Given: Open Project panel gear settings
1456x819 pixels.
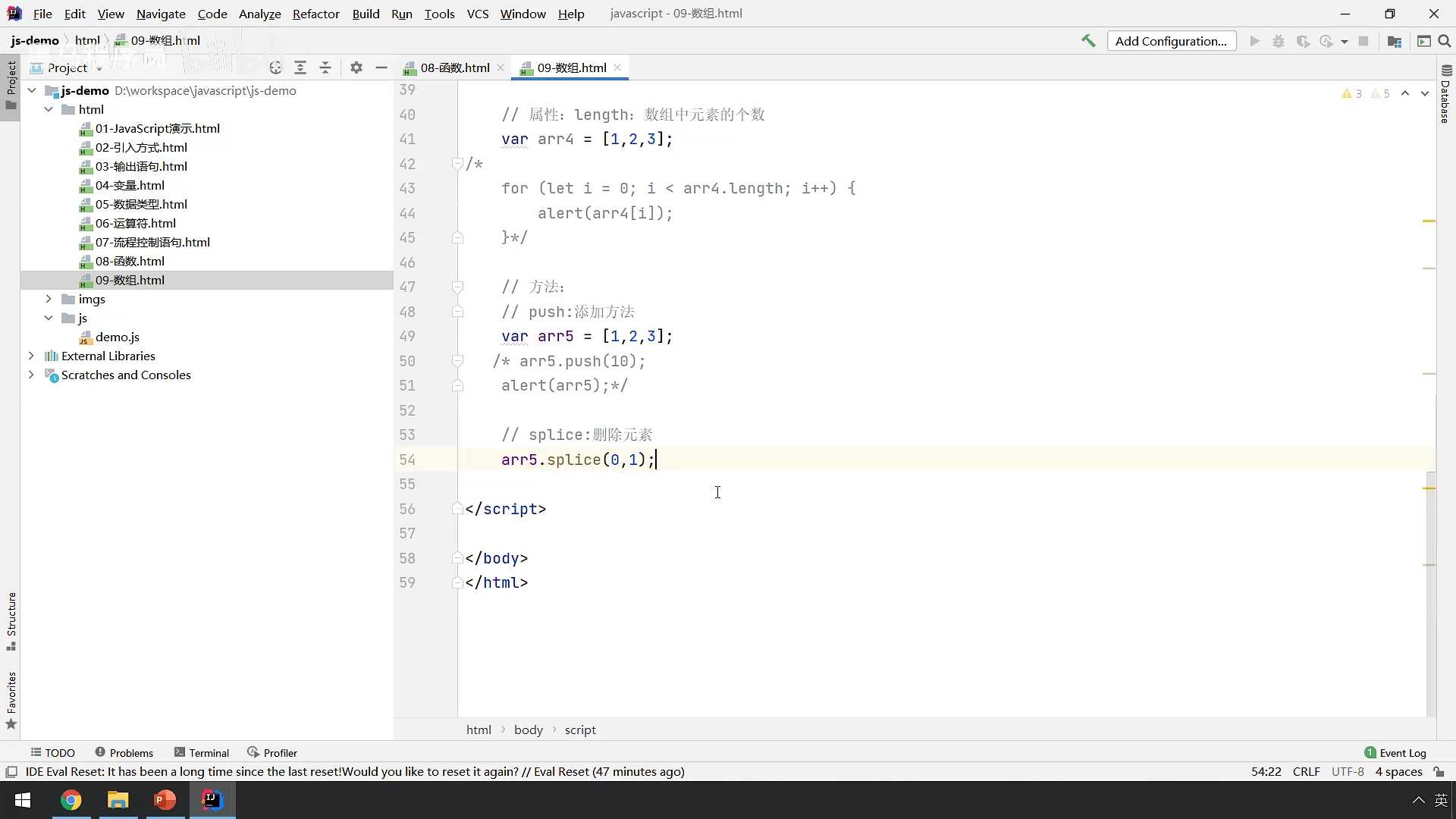Looking at the screenshot, I should tap(356, 67).
